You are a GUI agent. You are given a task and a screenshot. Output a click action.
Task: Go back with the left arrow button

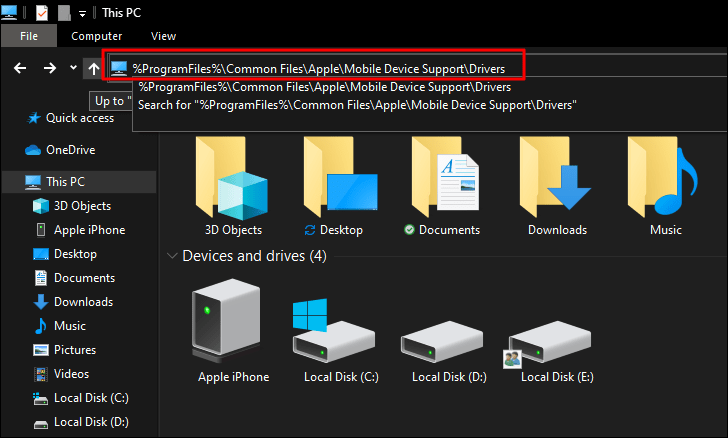tap(20, 68)
